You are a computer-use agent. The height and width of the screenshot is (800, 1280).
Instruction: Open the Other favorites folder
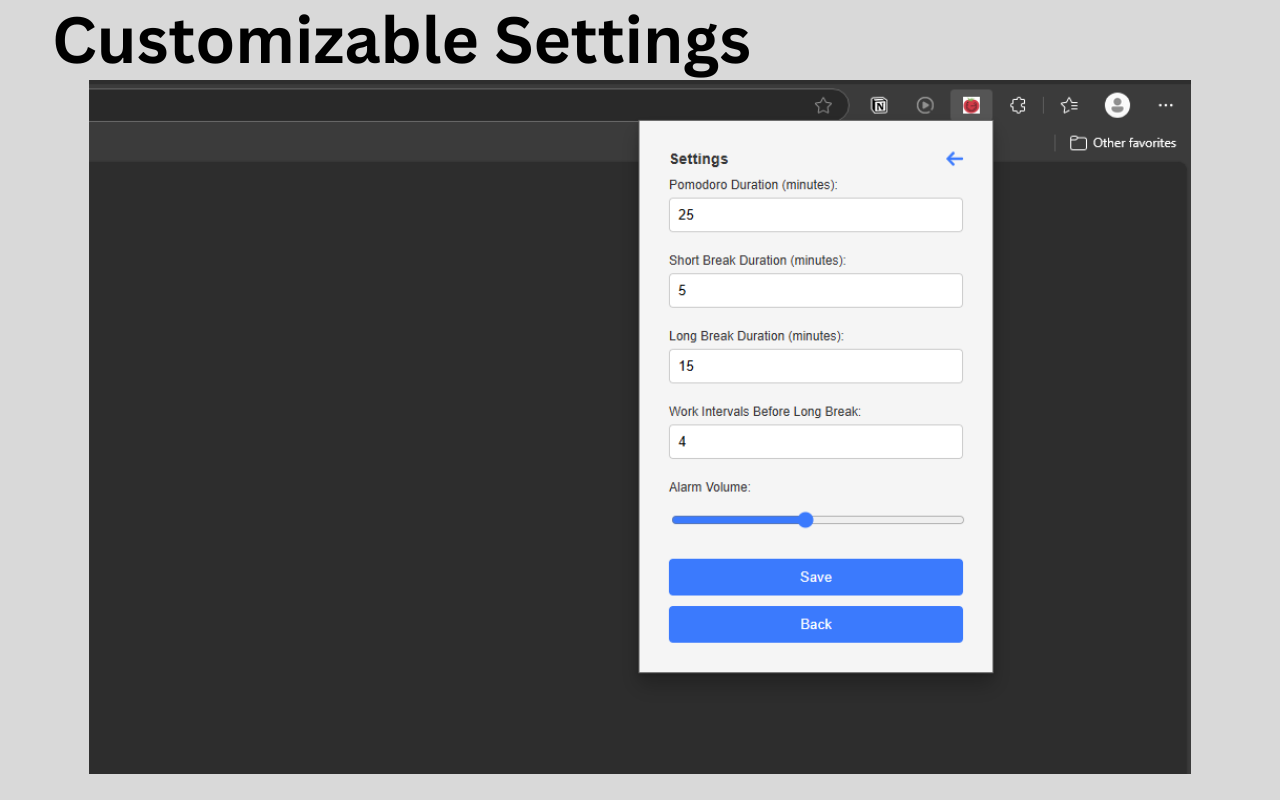[x=1123, y=143]
